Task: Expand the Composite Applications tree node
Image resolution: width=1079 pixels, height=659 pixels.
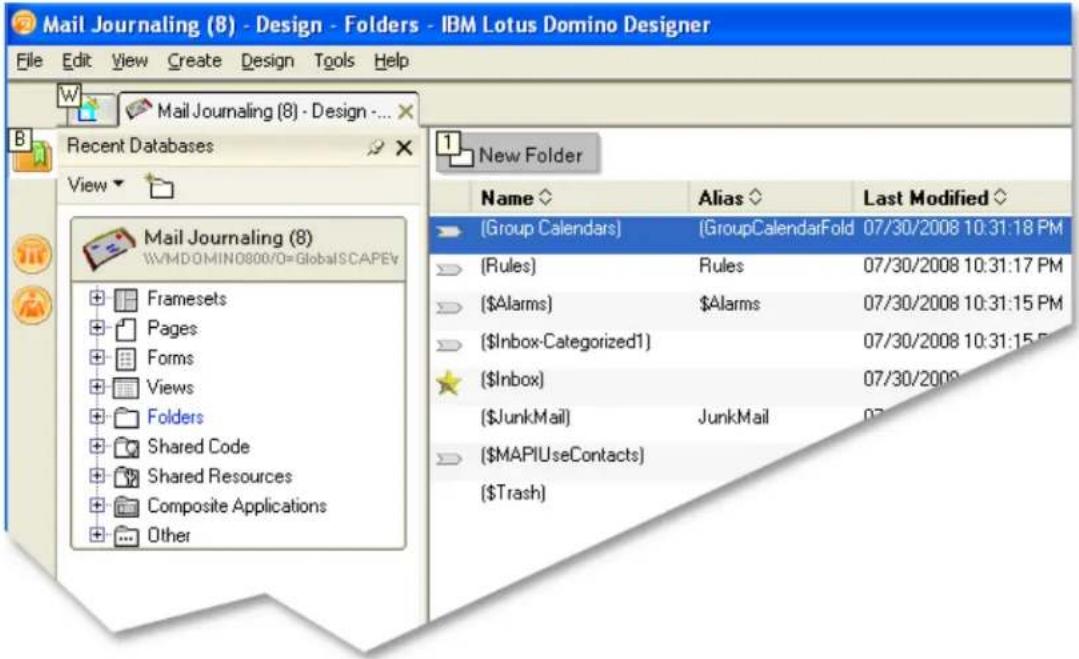Action: (97, 505)
